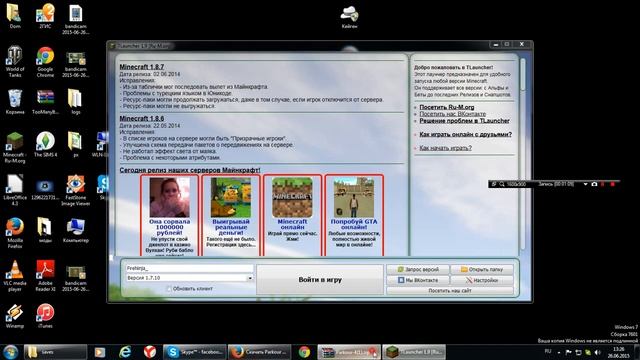Open Chrome icon in the taskbar

(304, 352)
